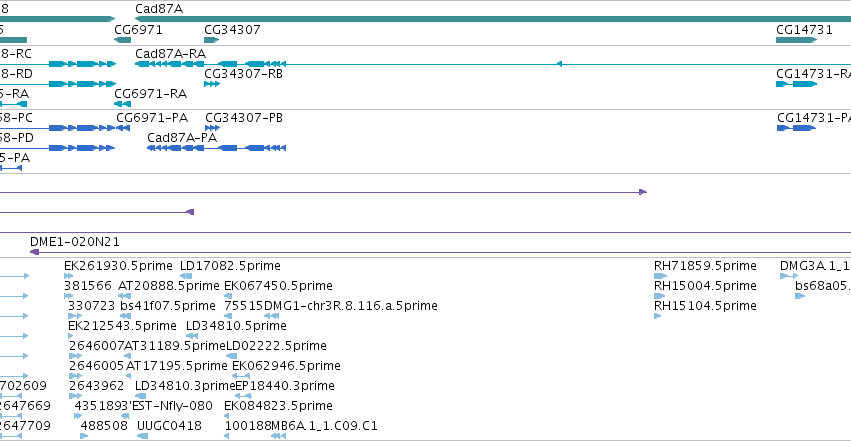Click the CG6971-PA protein glyph

coord(123,128)
